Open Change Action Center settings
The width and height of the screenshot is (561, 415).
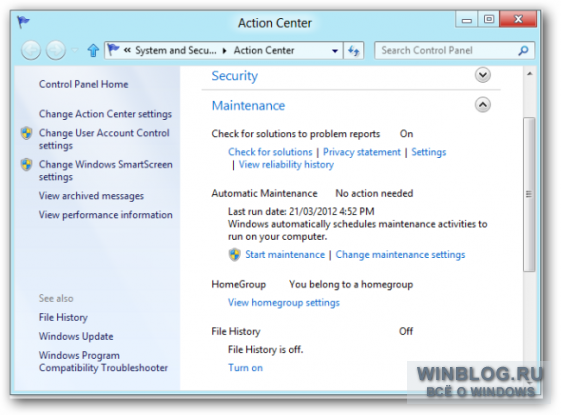[105, 114]
